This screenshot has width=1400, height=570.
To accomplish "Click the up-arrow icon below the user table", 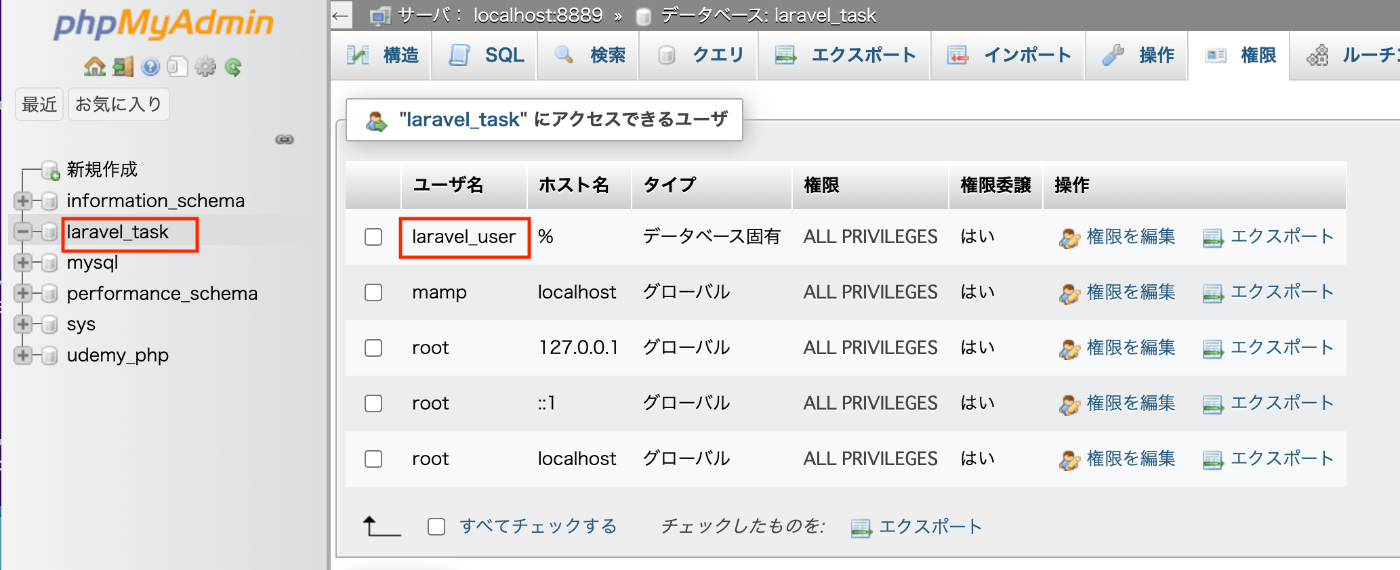I will 381,527.
